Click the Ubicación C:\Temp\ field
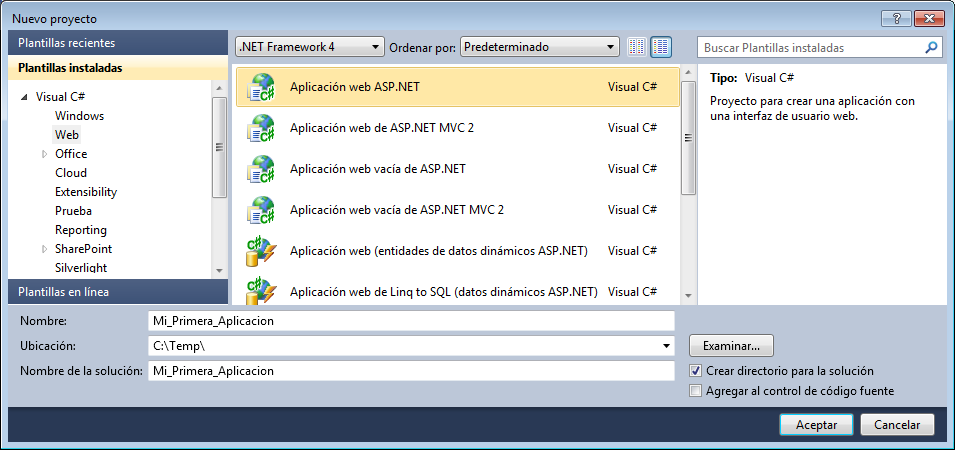 pyautogui.click(x=411, y=346)
